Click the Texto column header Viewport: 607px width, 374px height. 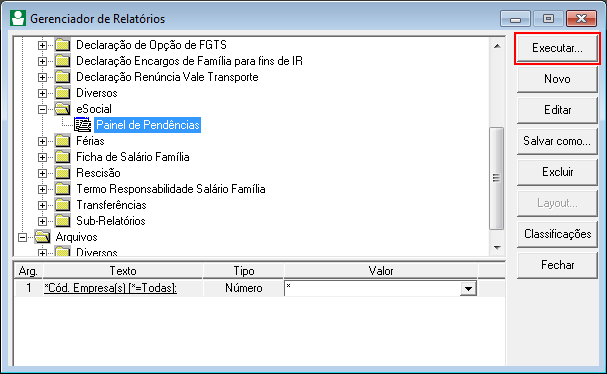pos(123,271)
